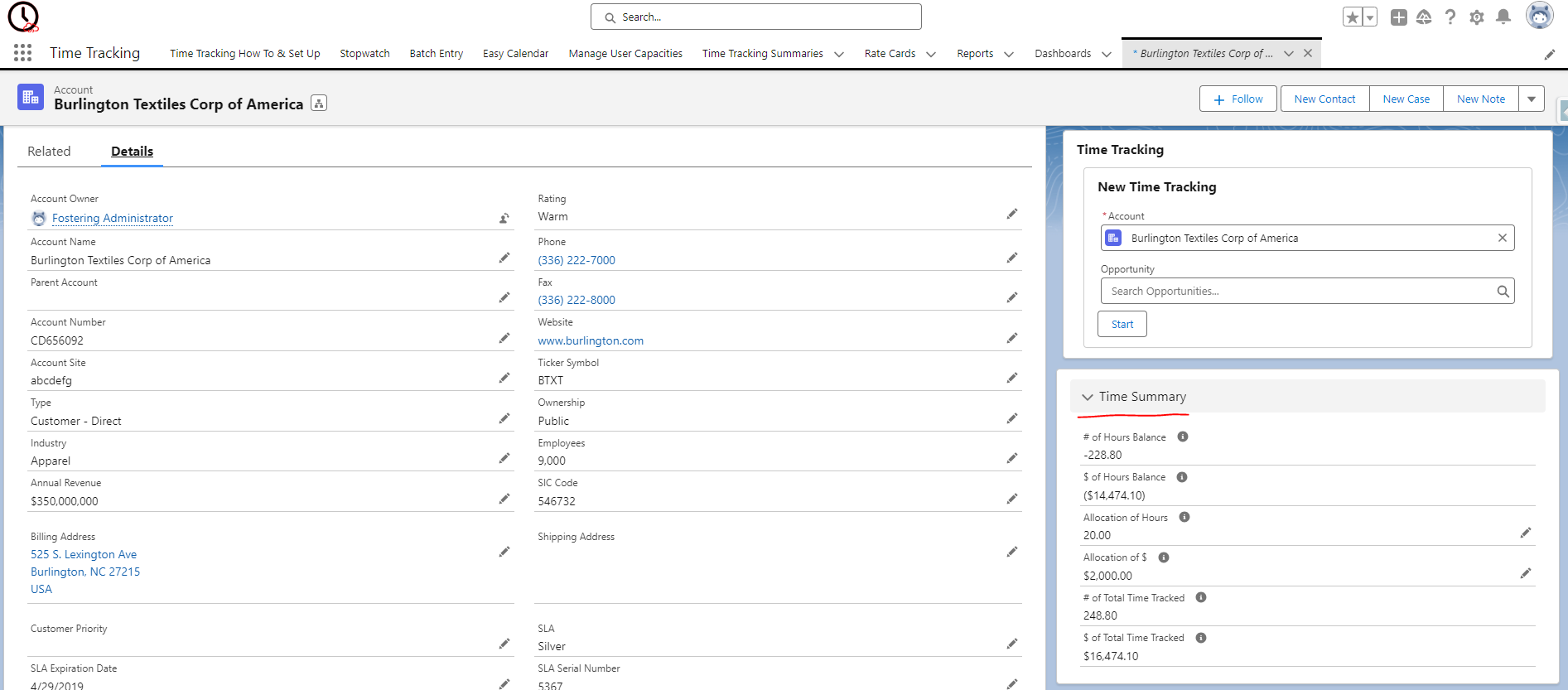Show info for $ of Total Time Tracked
Screen dimensions: 1568x690
tap(1201, 638)
